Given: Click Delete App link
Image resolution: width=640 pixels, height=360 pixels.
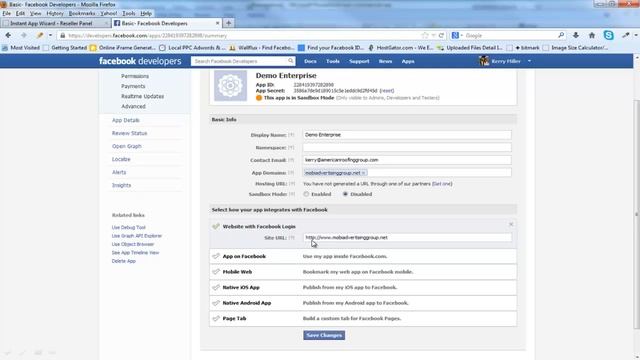Looking at the screenshot, I should pos(124,261).
